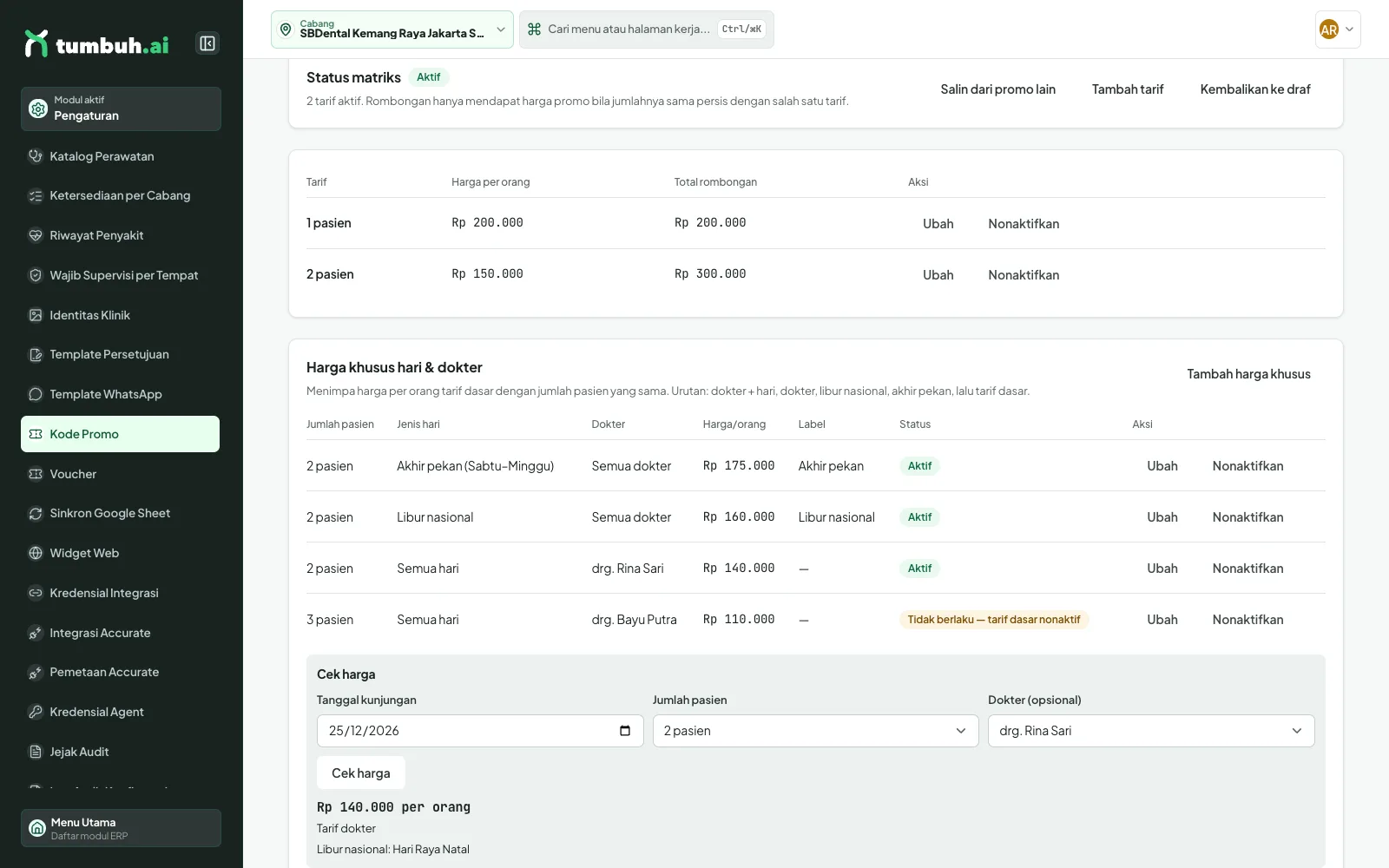This screenshot has height=868, width=1389.
Task: Click the Wajib Supervisi shield icon
Action: (x=36, y=275)
